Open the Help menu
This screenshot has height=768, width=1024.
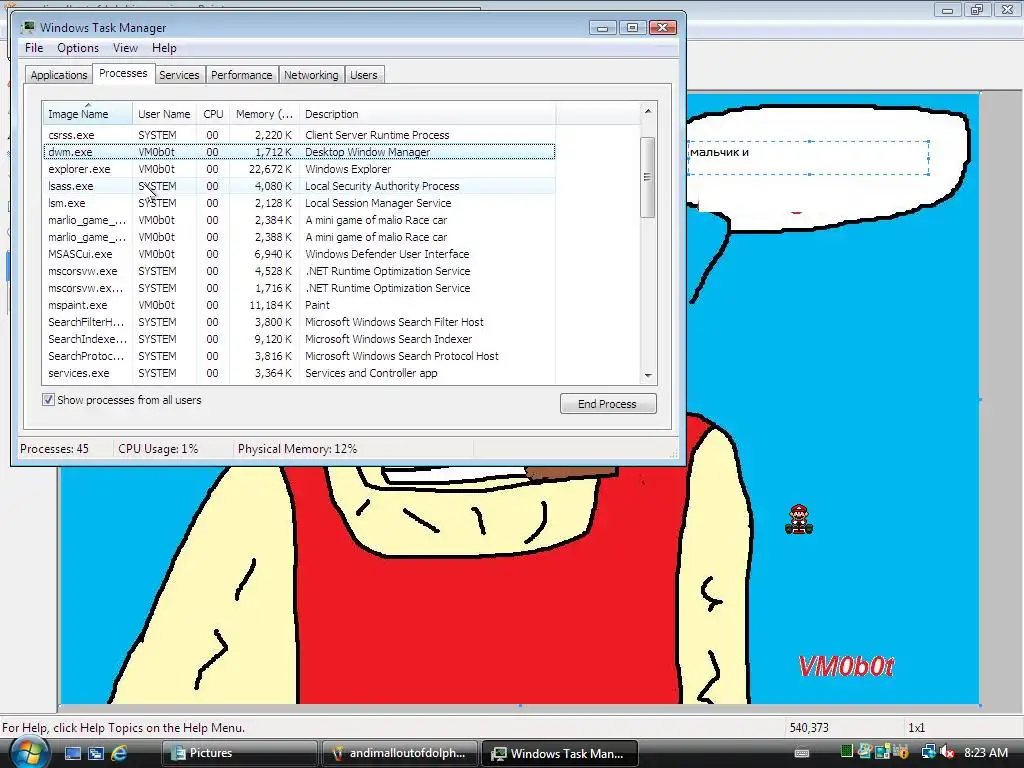[164, 48]
